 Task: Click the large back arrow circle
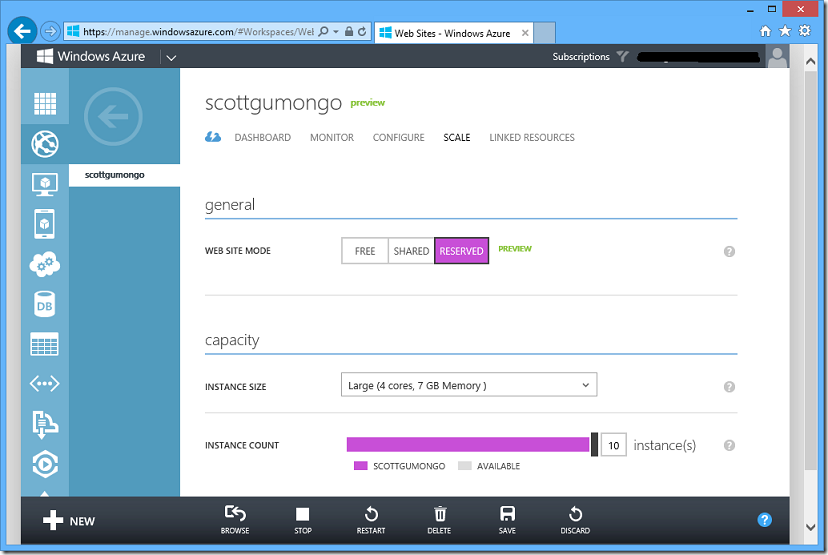pyautogui.click(x=113, y=116)
